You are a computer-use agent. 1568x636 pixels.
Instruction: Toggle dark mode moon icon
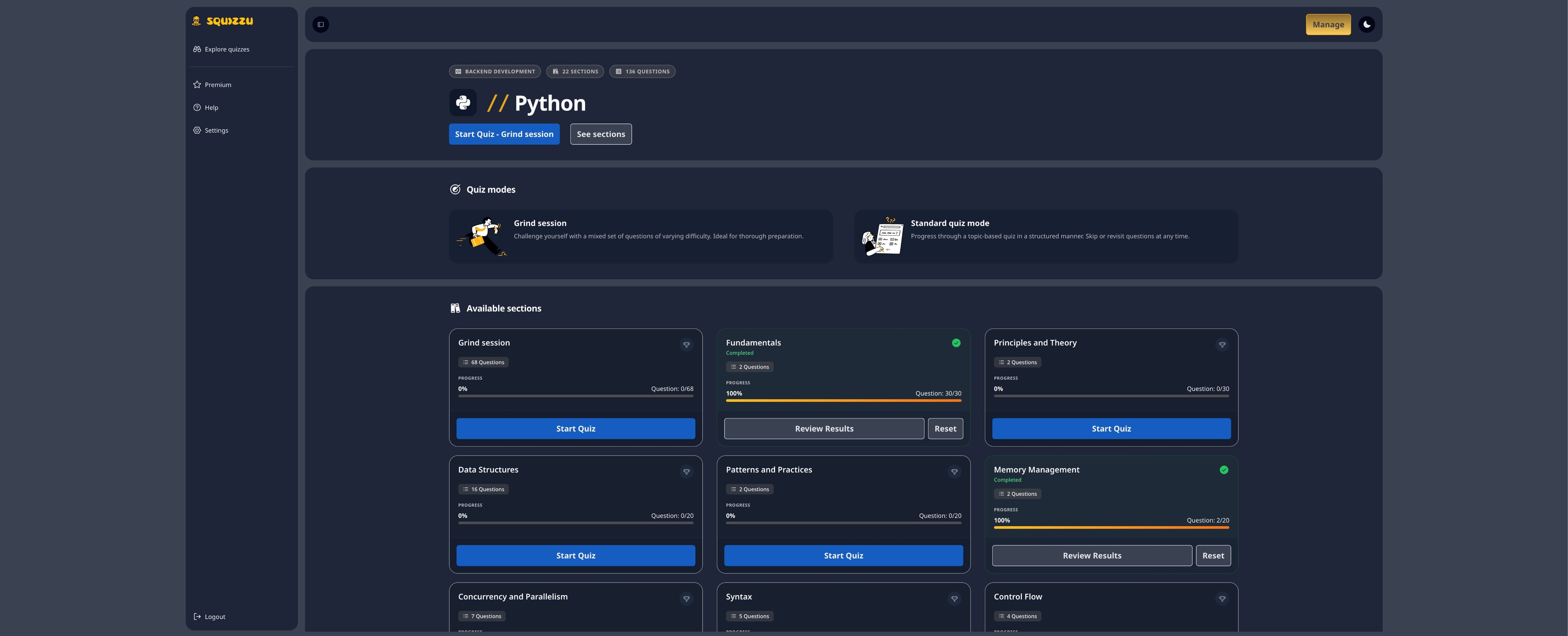(x=1367, y=24)
